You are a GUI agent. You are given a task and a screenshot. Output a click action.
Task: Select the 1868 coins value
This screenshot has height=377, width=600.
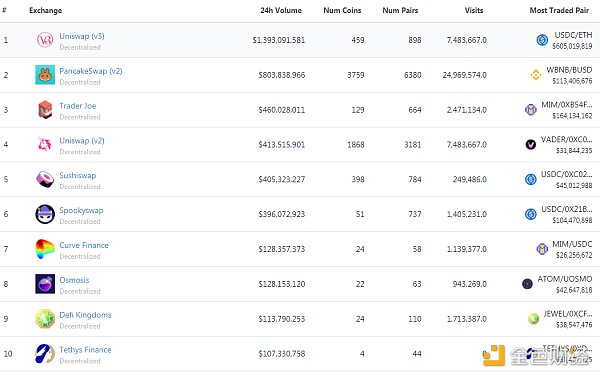pos(355,145)
